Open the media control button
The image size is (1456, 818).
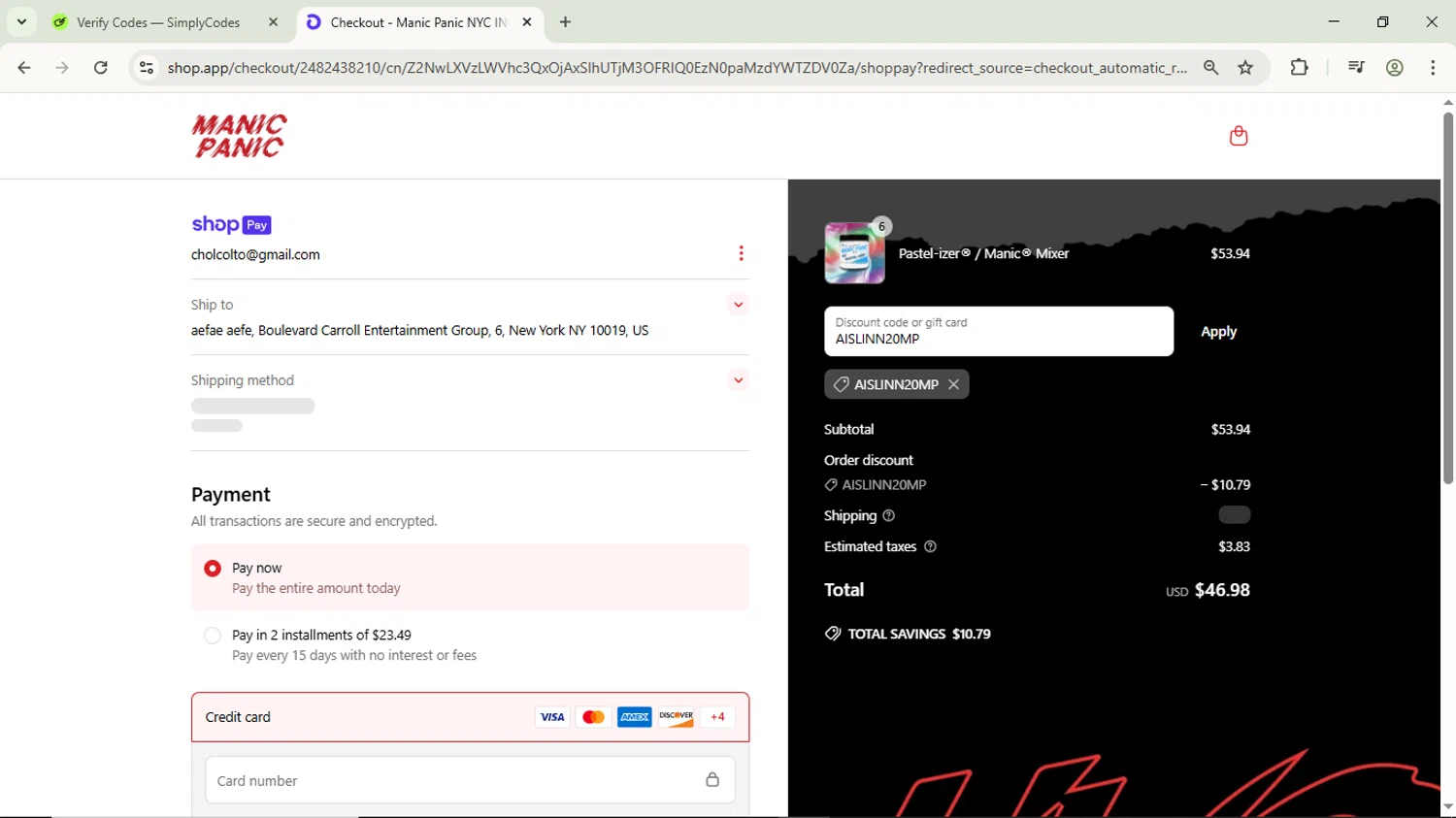[1357, 68]
